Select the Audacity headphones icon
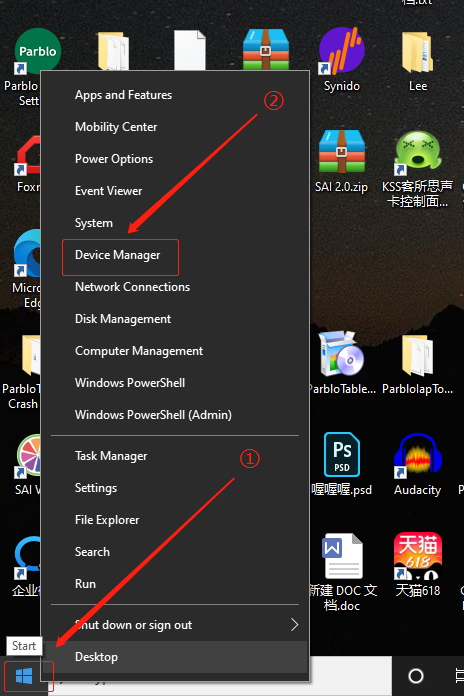 (417, 456)
